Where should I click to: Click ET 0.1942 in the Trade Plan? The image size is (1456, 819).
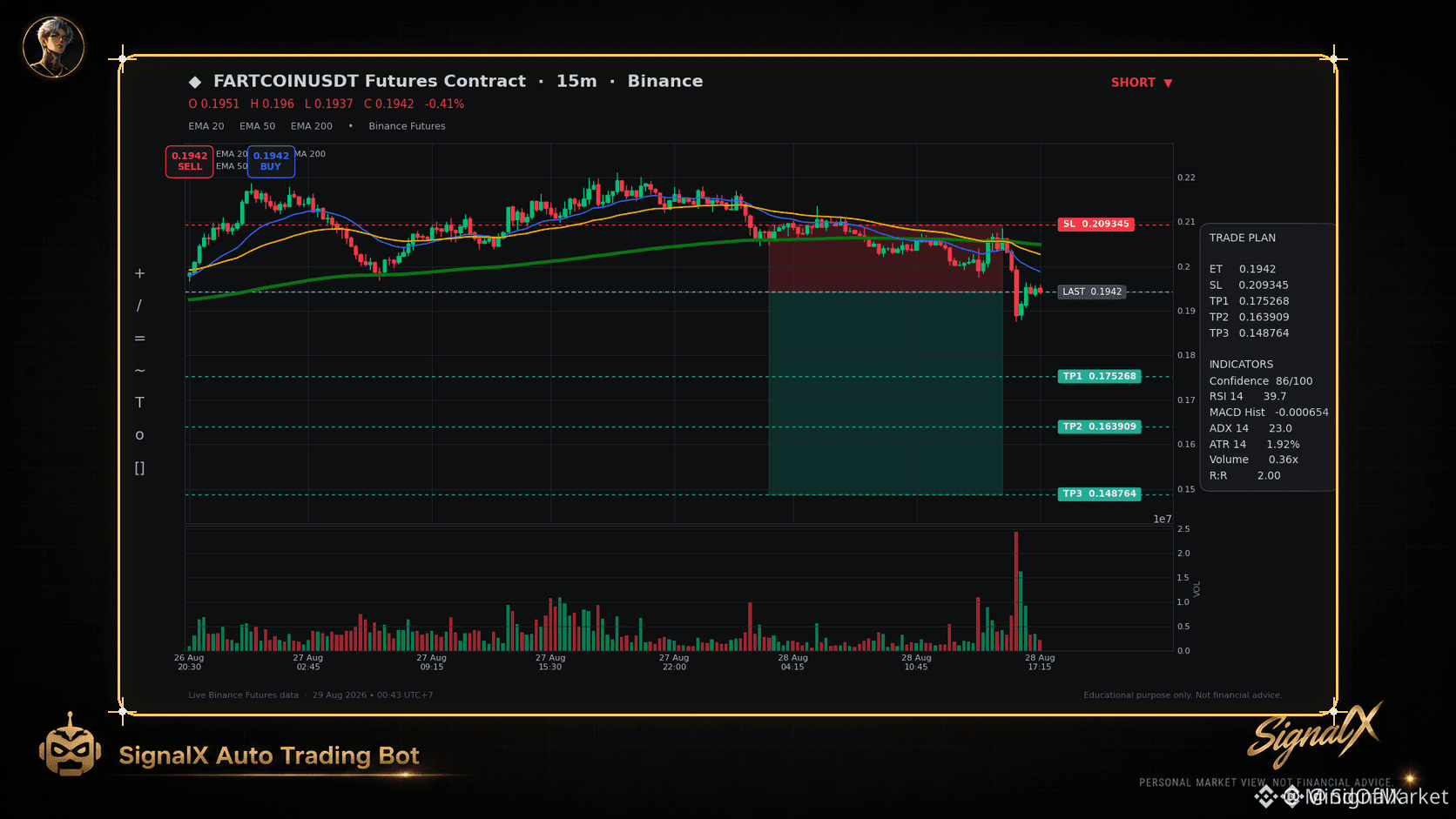pos(1243,269)
